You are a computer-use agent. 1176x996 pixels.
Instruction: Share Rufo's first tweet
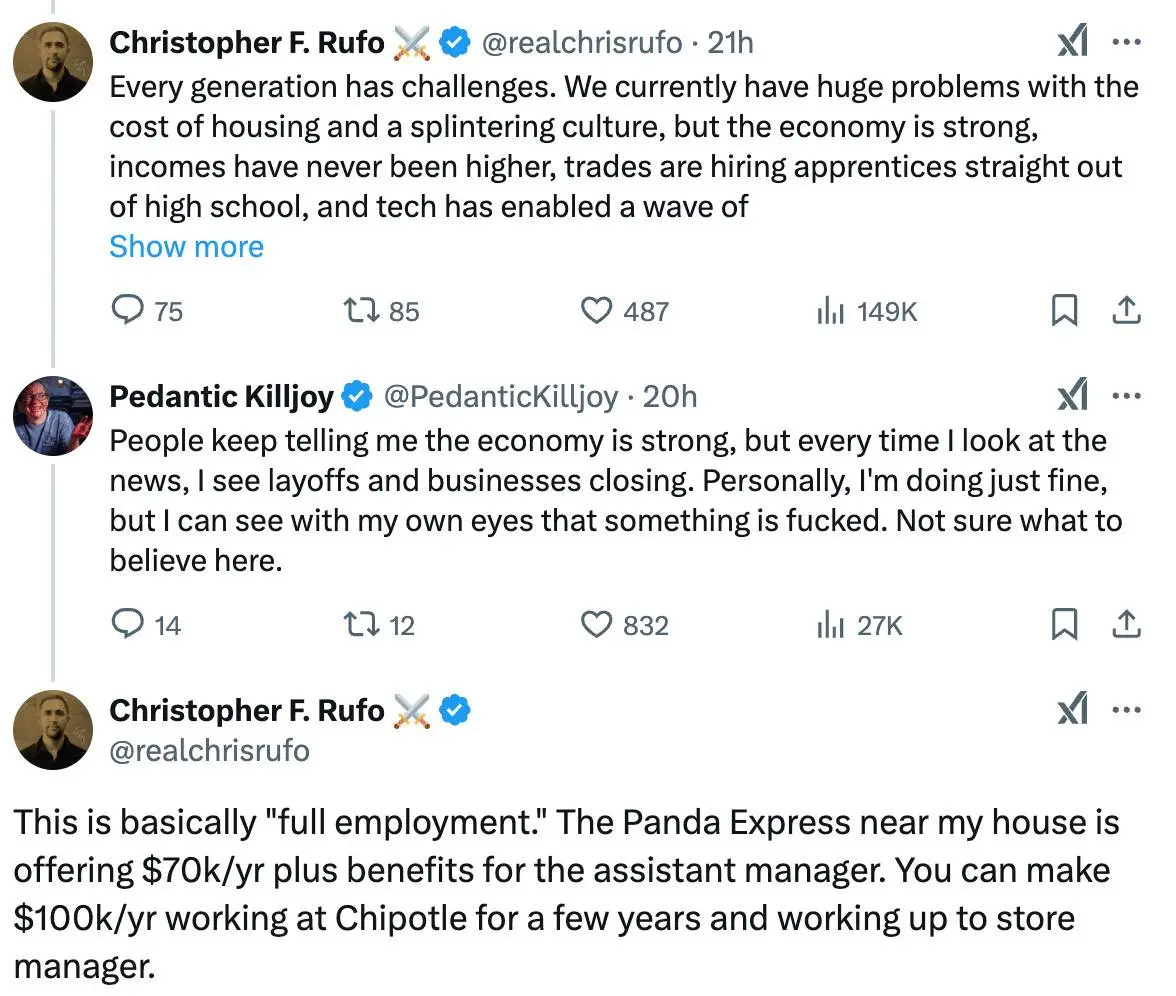1126,311
